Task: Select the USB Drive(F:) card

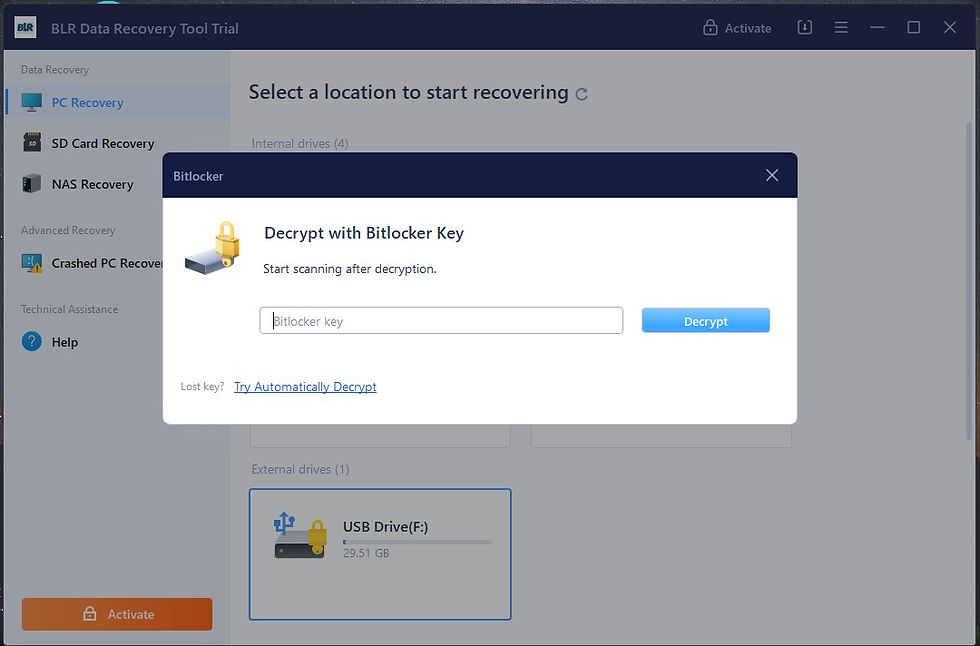Action: [x=380, y=554]
